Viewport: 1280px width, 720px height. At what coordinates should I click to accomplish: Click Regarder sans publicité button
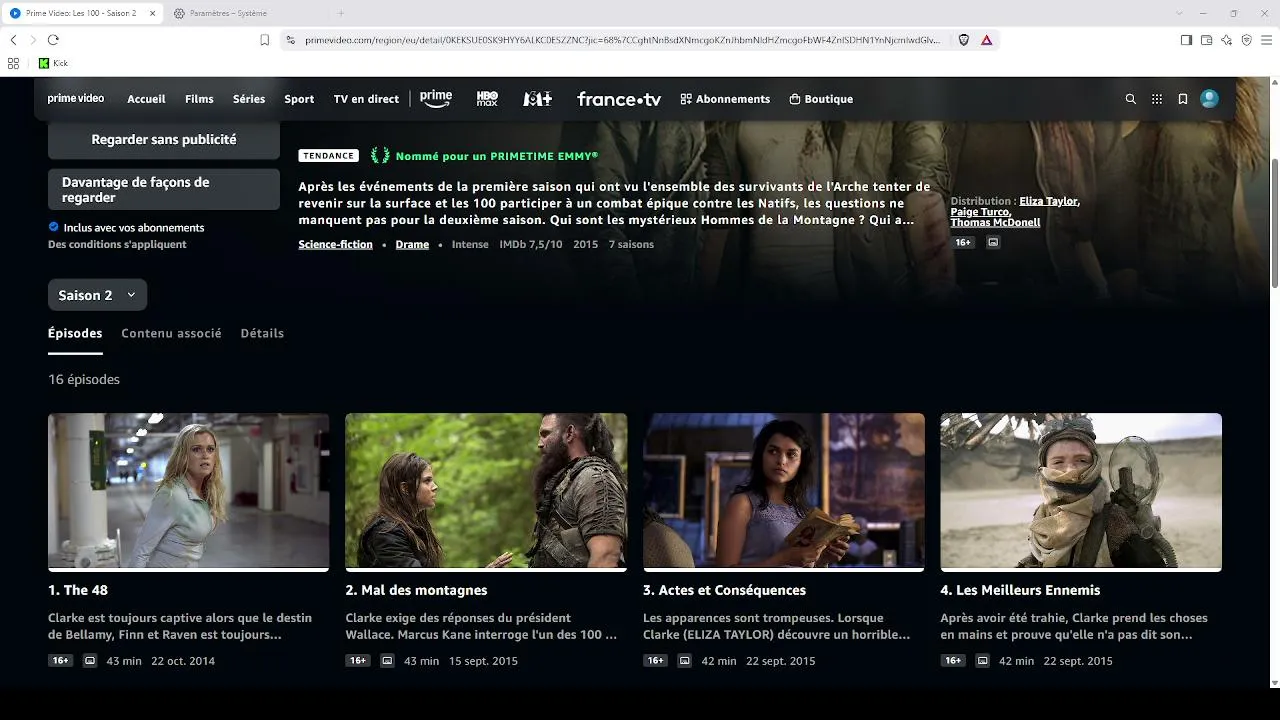tap(164, 140)
